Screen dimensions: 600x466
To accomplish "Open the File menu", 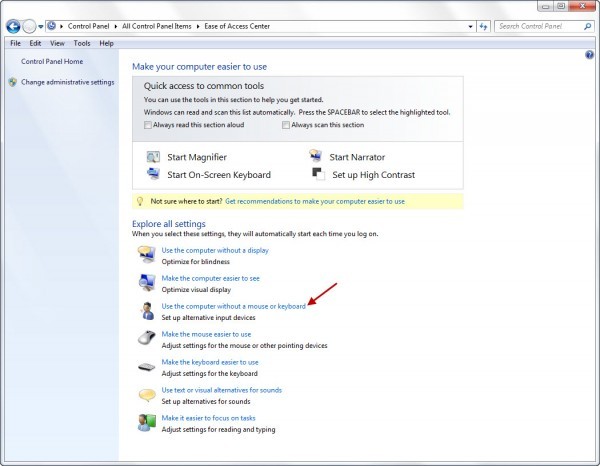I will click(15, 43).
